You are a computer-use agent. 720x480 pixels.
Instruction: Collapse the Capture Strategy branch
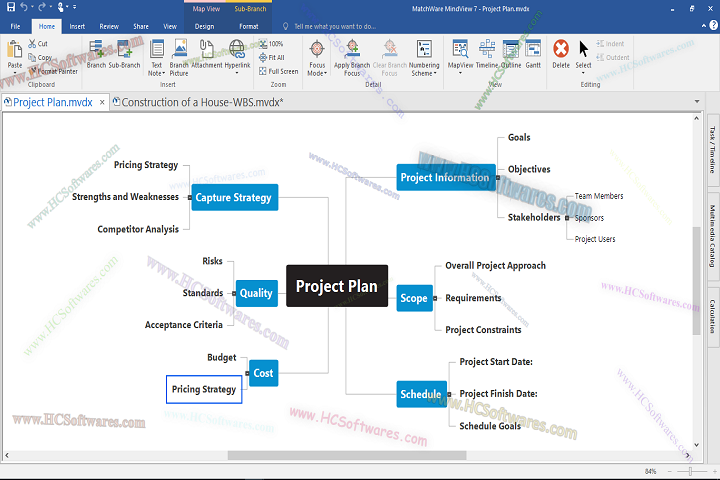[190, 198]
